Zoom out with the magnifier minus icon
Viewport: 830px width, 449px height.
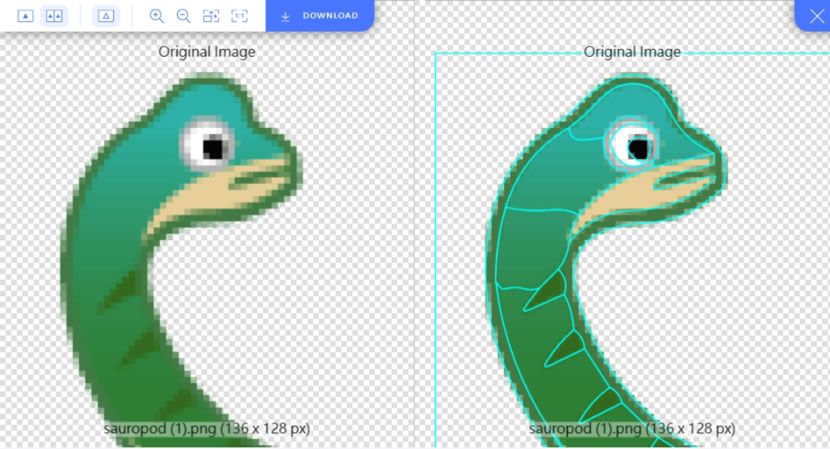click(x=184, y=16)
